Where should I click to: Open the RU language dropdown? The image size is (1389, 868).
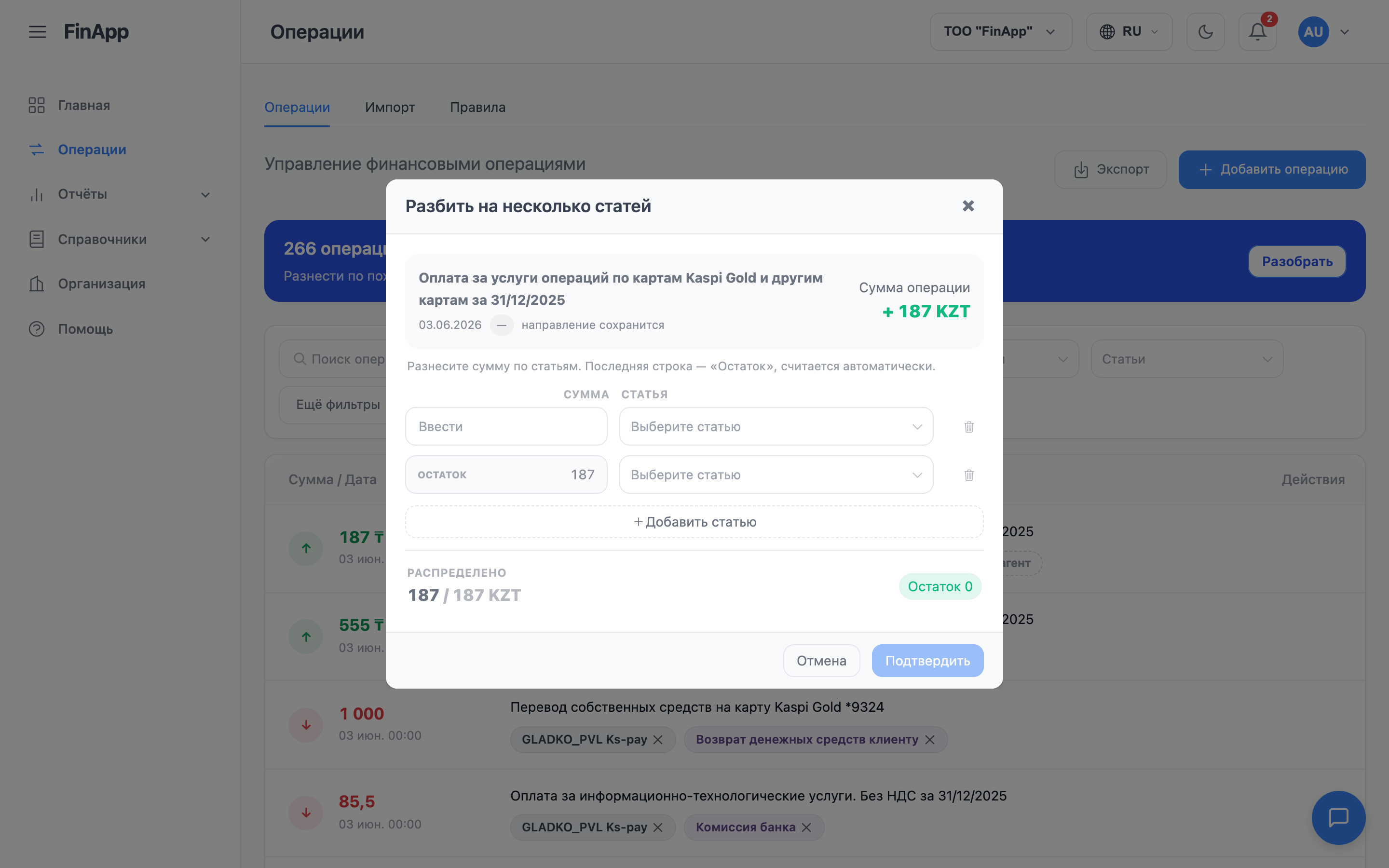(x=1129, y=31)
